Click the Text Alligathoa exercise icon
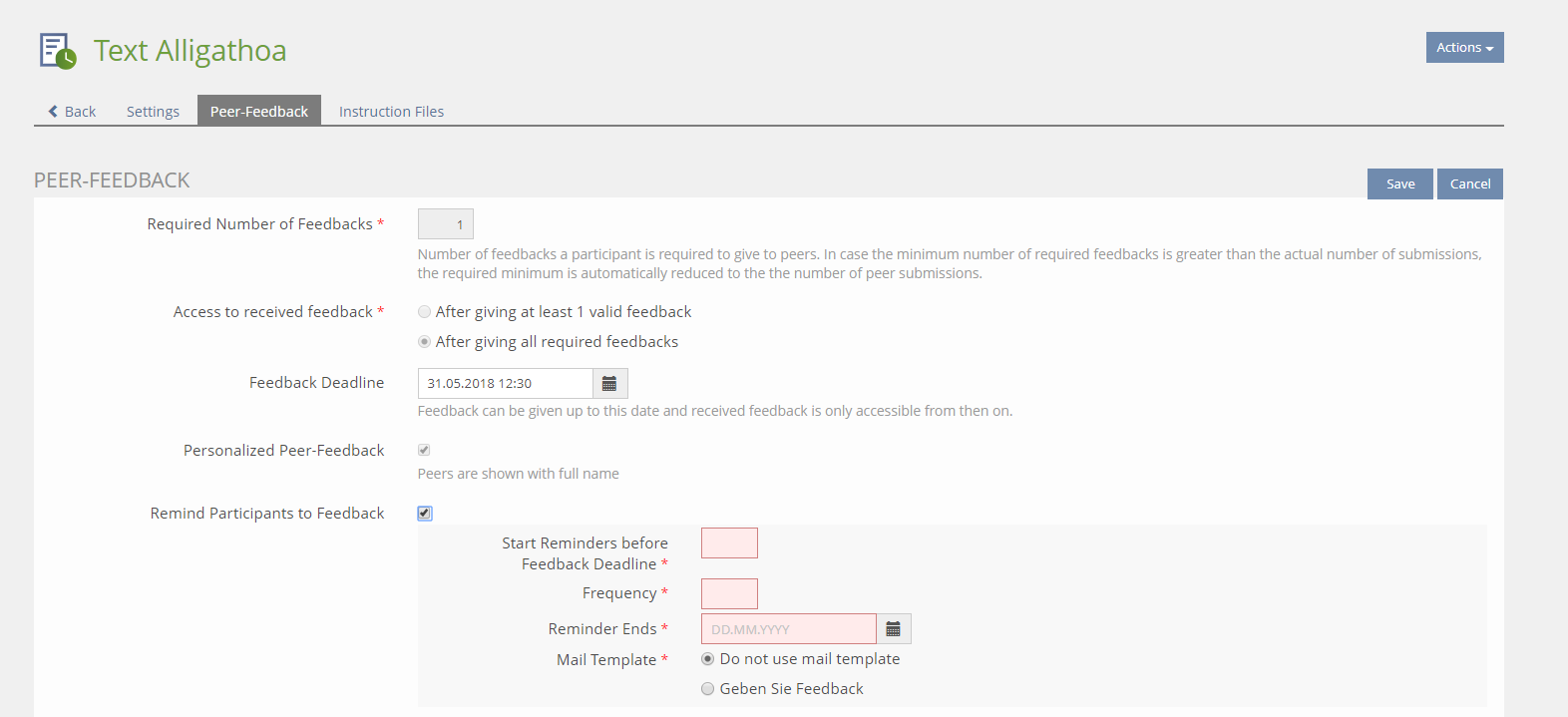 tap(57, 51)
